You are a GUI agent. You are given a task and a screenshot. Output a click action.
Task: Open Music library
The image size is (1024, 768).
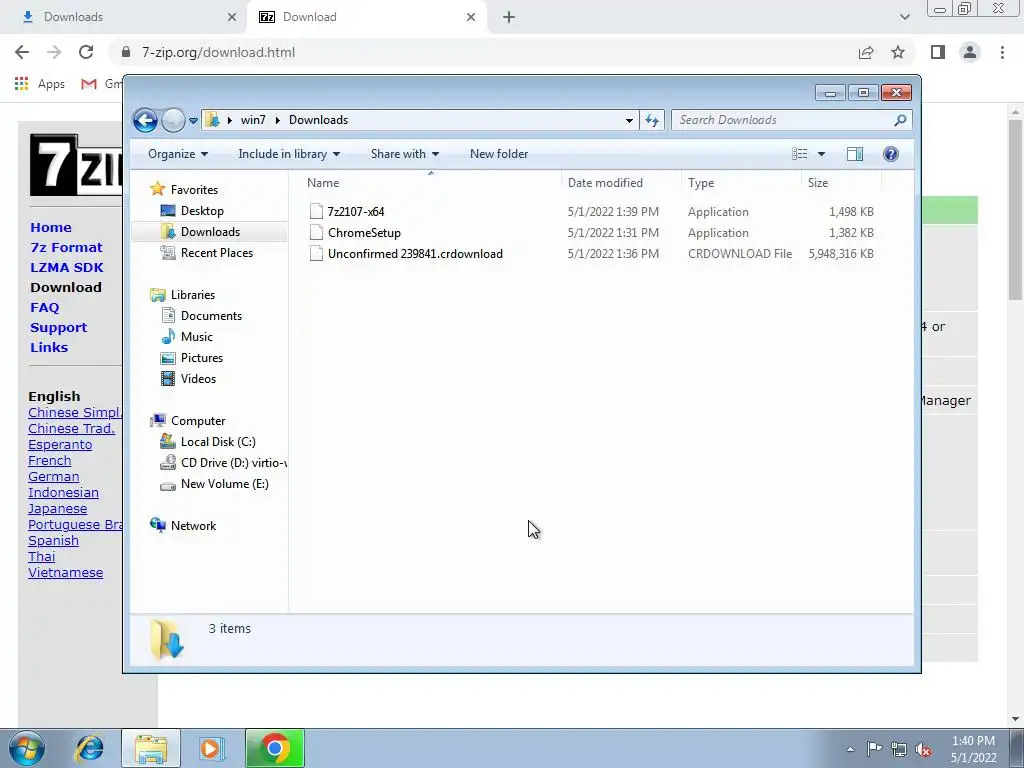[197, 337]
